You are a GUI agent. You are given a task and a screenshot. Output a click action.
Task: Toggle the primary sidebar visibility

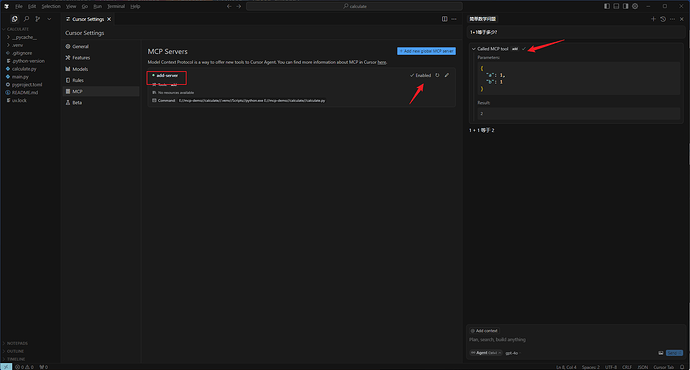607,6
